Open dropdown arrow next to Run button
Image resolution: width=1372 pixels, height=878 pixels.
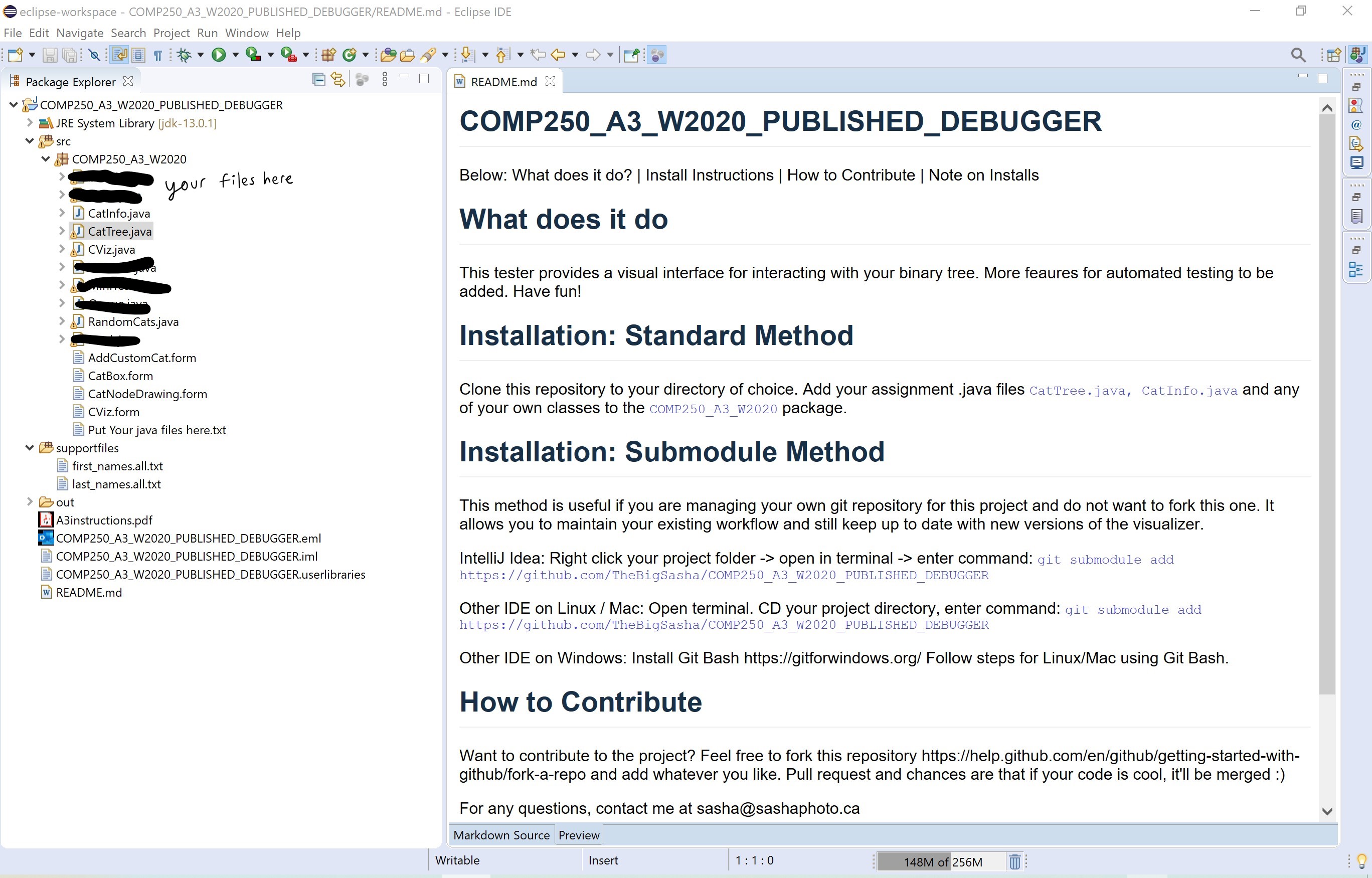235,55
